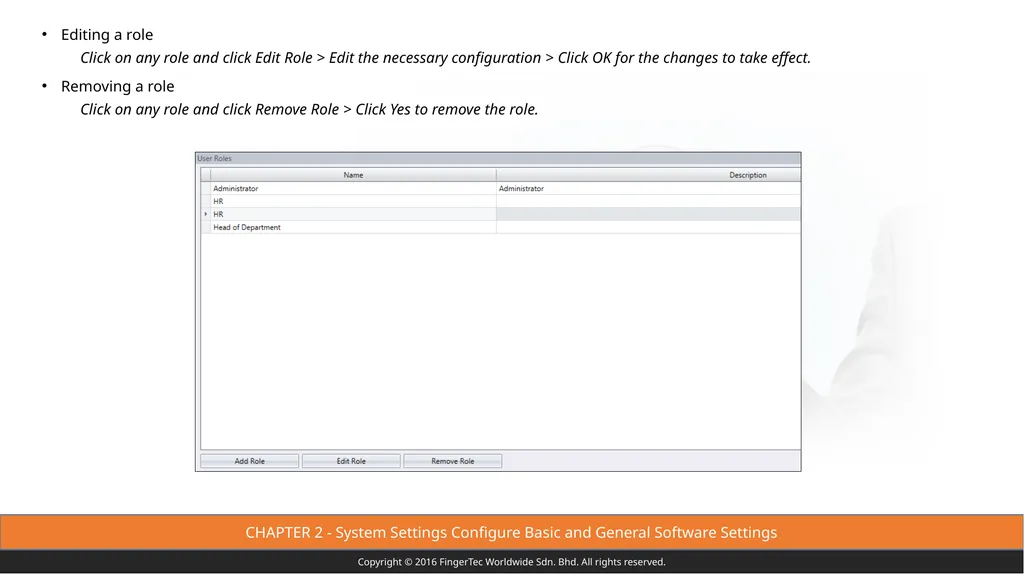The height and width of the screenshot is (575, 1024).
Task: Click the row selector beside Administrator
Action: click(206, 188)
